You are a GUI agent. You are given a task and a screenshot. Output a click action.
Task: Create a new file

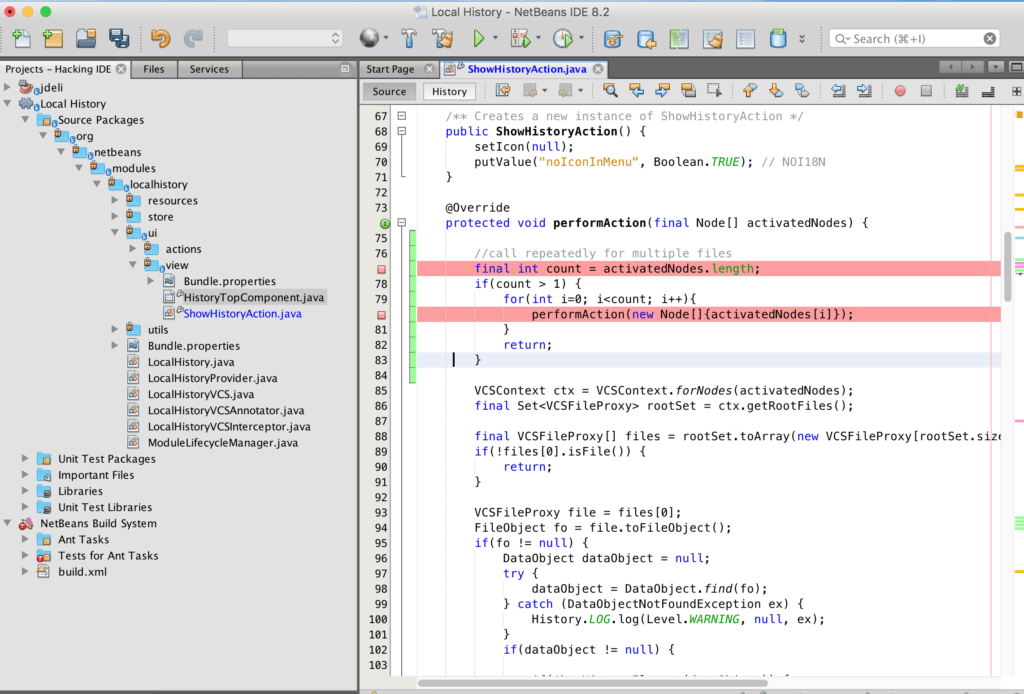pos(20,38)
